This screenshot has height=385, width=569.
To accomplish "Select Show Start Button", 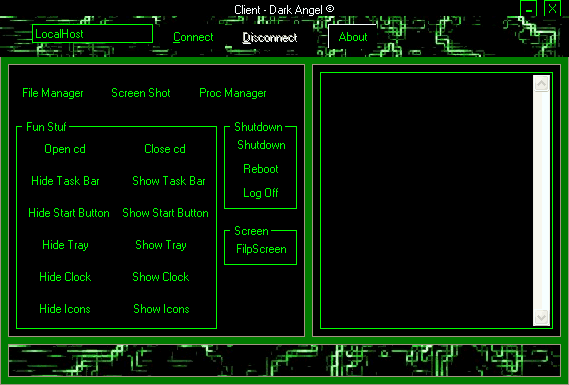I will (165, 213).
